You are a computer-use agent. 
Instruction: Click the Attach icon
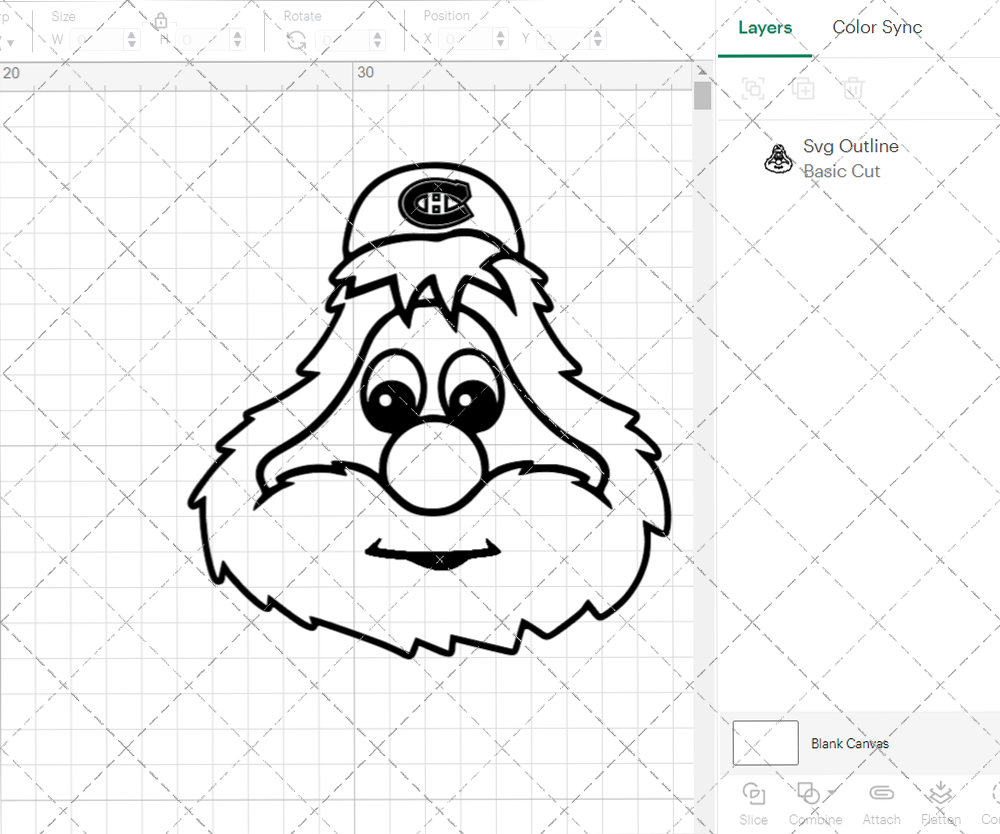(881, 793)
